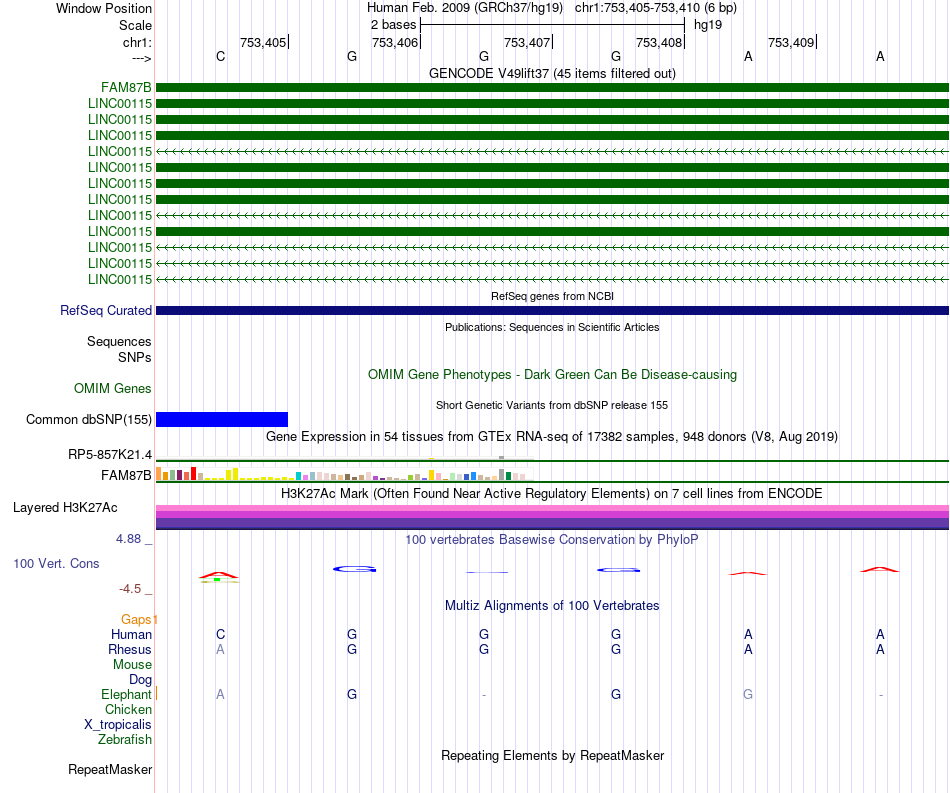The width and height of the screenshot is (950, 793).
Task: Click the blue Common dbSNP variant block
Action: coord(222,419)
